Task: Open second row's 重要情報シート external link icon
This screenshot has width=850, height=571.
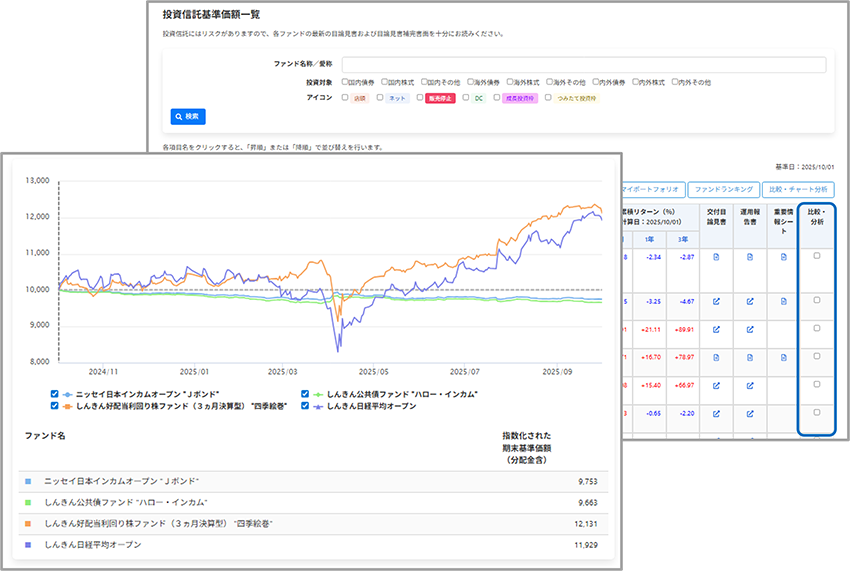Action: click(783, 301)
